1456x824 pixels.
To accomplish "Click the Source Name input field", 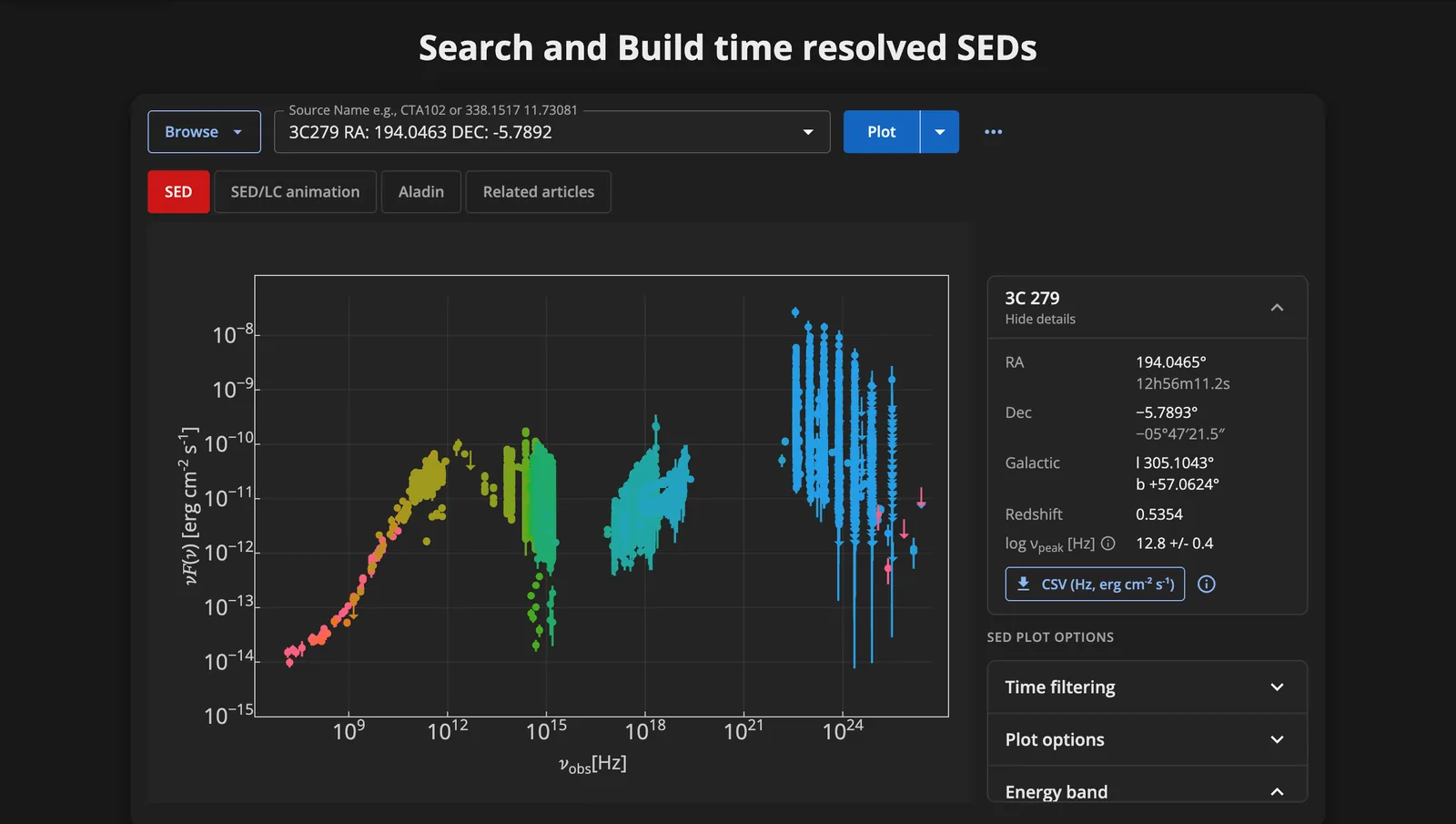I will coord(537,132).
